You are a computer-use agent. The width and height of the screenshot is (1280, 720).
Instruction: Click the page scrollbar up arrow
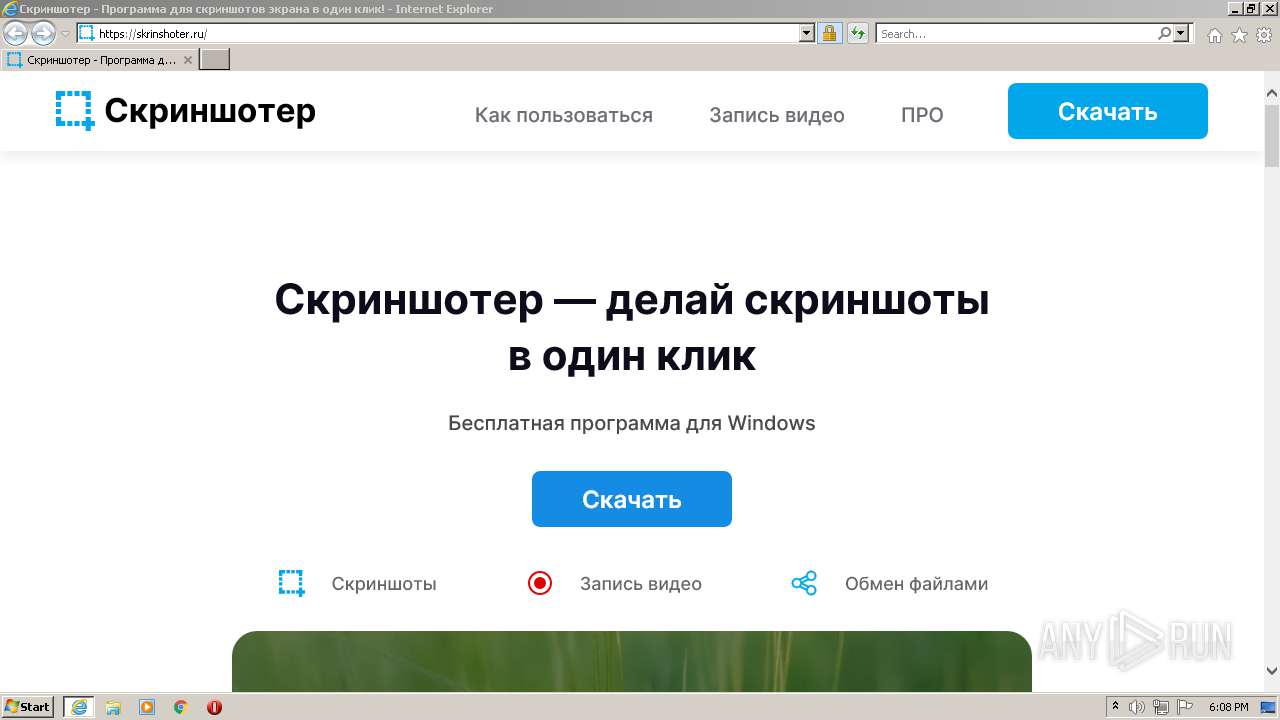[x=1272, y=94]
